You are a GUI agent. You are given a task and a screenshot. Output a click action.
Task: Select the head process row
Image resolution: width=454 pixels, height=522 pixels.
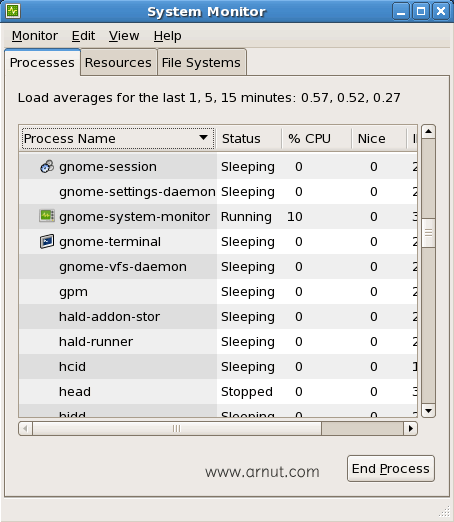tap(218, 391)
